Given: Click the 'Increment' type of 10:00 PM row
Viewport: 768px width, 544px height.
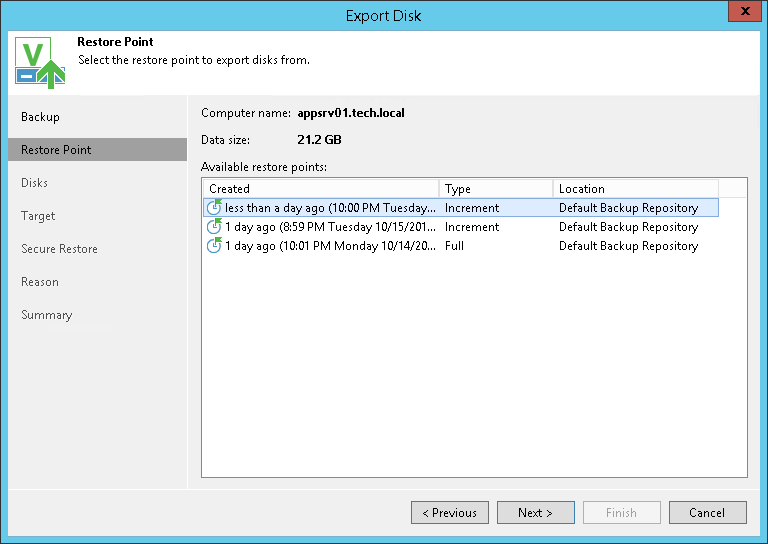Looking at the screenshot, I should coord(472,208).
